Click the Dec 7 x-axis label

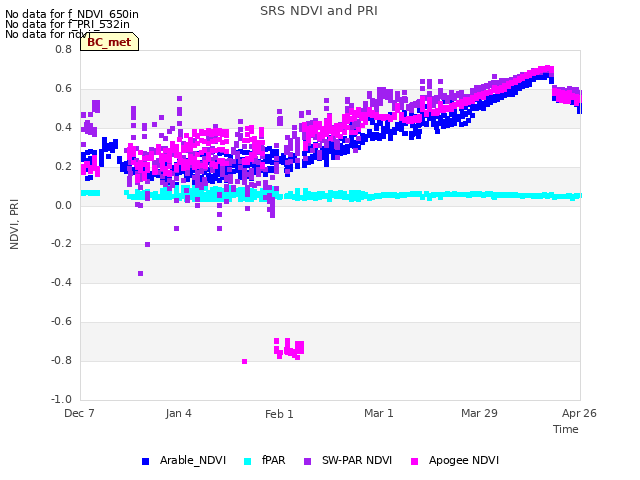[79, 413]
